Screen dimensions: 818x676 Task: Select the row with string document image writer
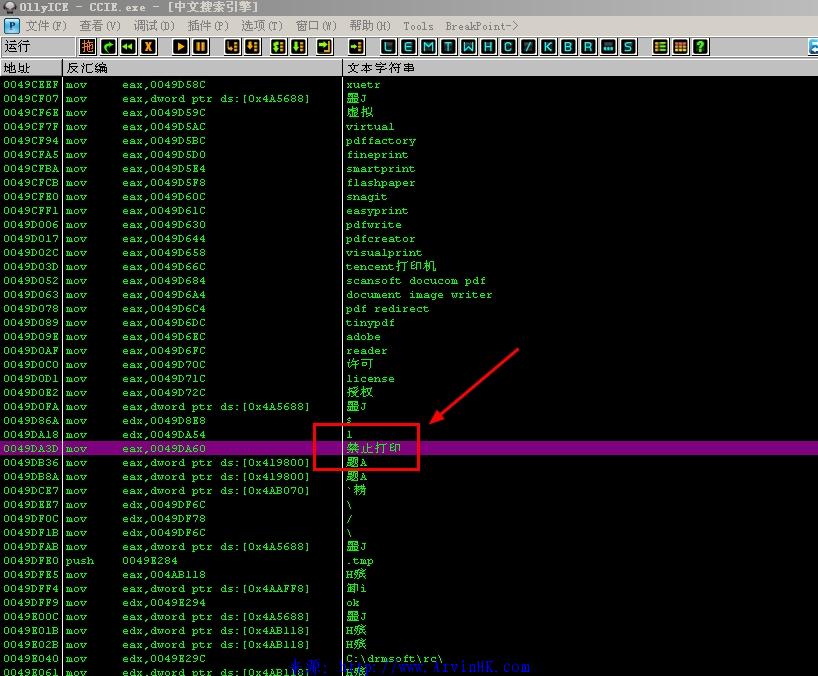point(409,295)
